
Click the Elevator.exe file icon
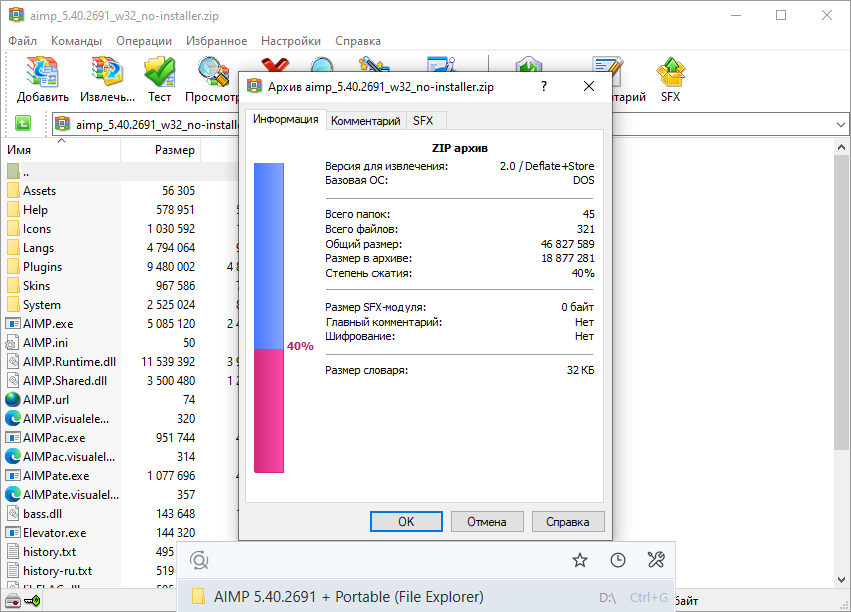click(13, 532)
